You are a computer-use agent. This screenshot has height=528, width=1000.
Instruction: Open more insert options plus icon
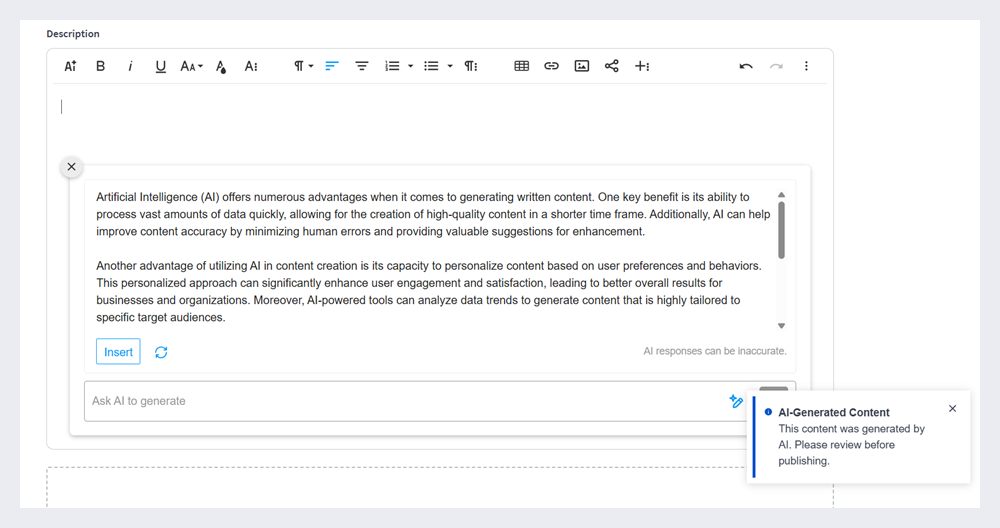coord(642,66)
